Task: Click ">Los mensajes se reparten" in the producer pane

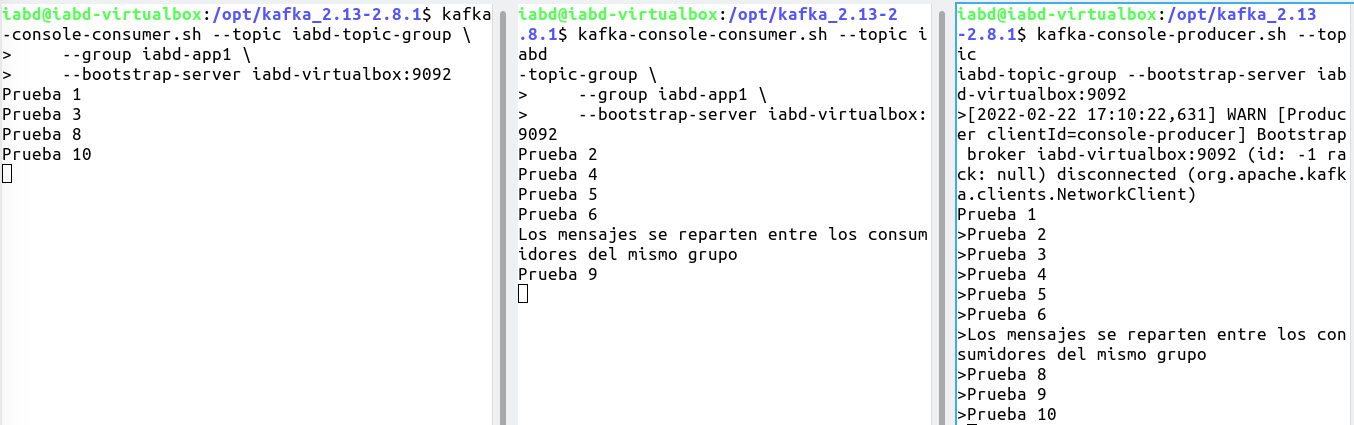Action: [x=1081, y=334]
